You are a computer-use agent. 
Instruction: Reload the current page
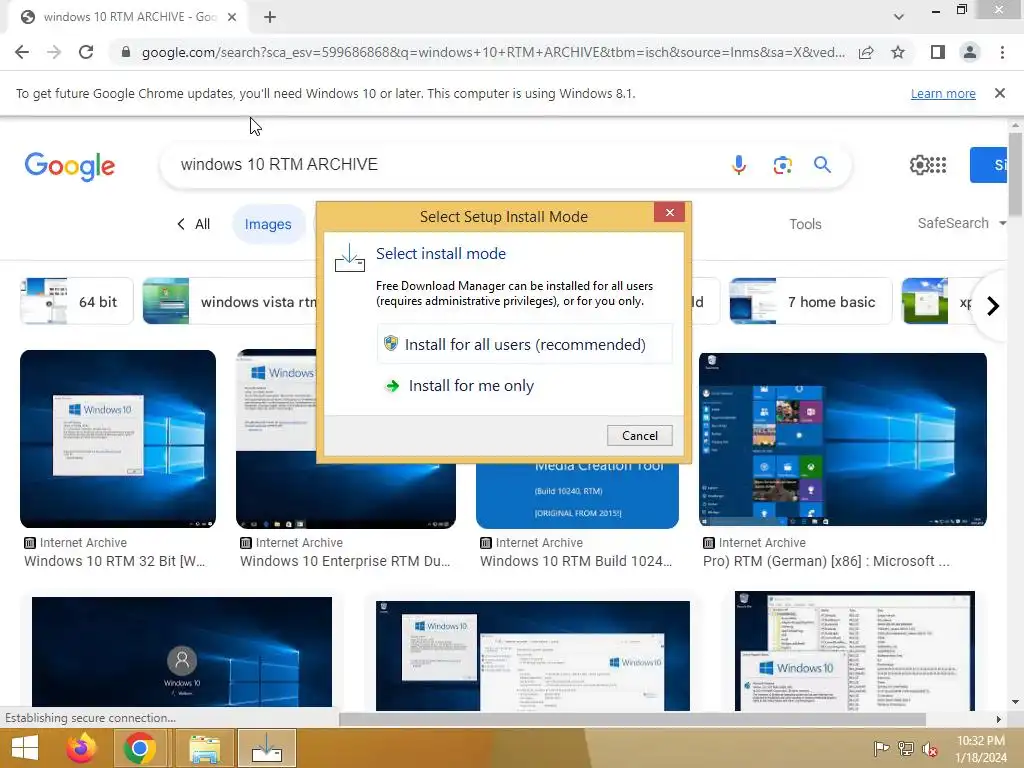[86, 52]
